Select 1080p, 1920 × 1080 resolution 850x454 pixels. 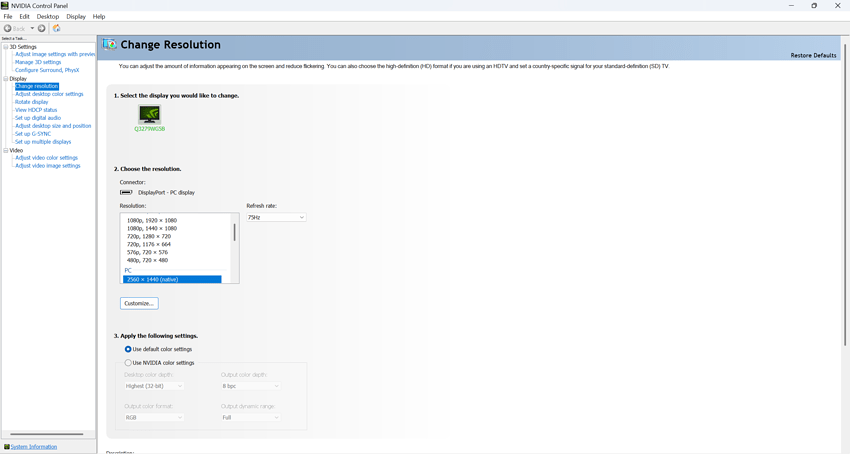pyautogui.click(x=152, y=221)
